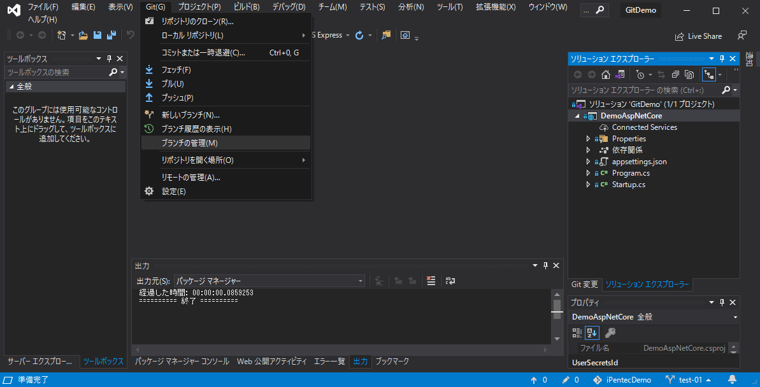
Task: Click Manage Remotes menu item
Action: click(226, 177)
